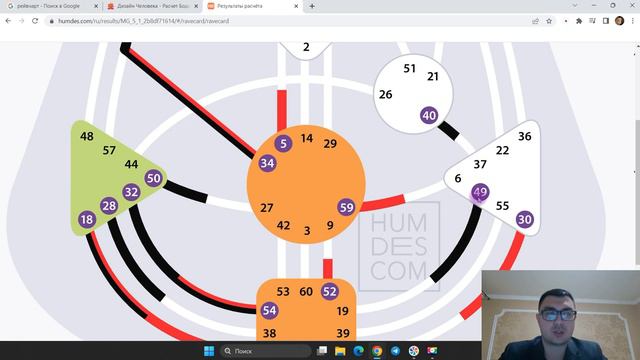
Task: Bookmark this page with the star icon
Action: click(x=549, y=21)
